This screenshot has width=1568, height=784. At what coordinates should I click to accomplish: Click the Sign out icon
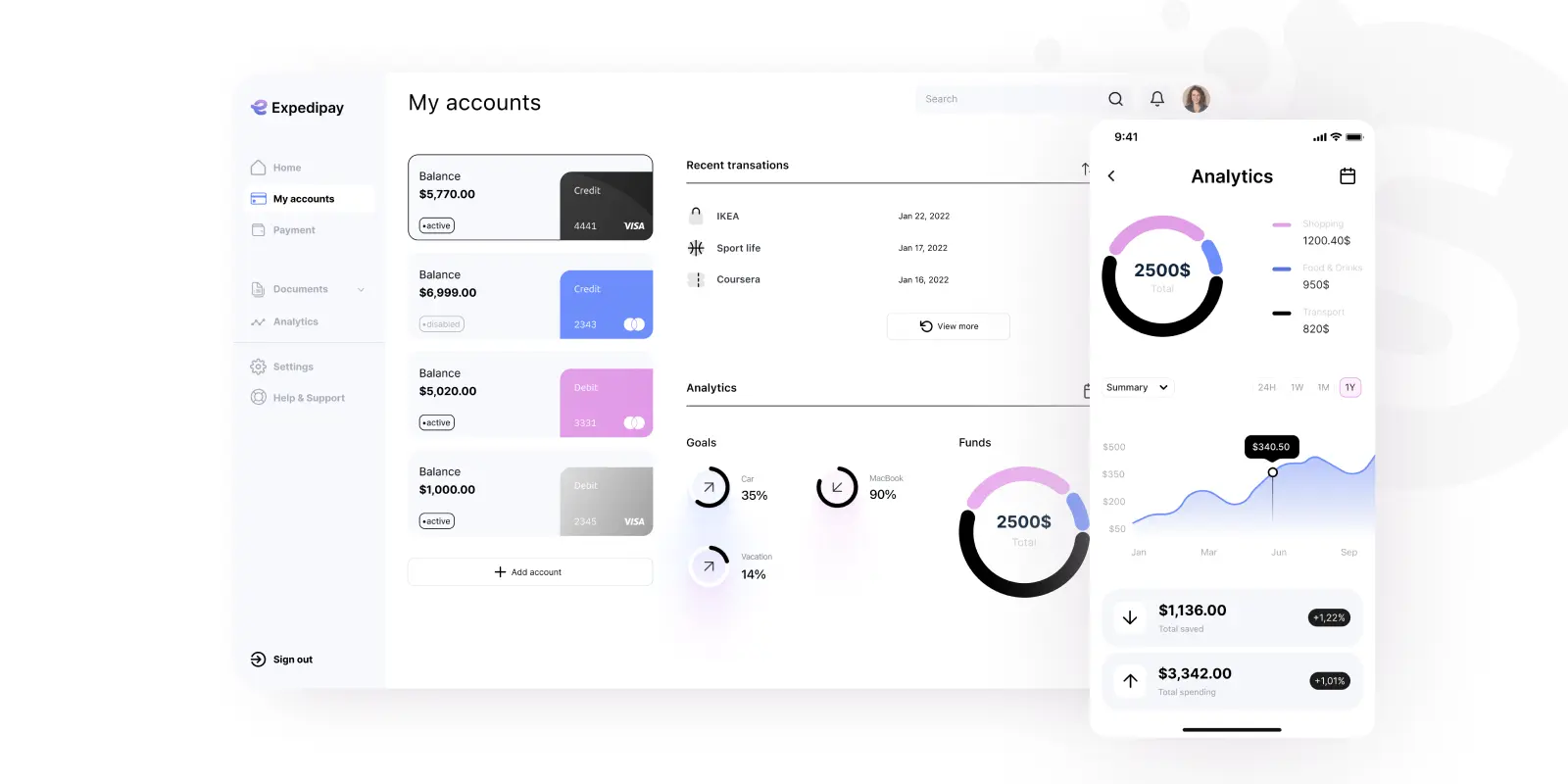258,660
